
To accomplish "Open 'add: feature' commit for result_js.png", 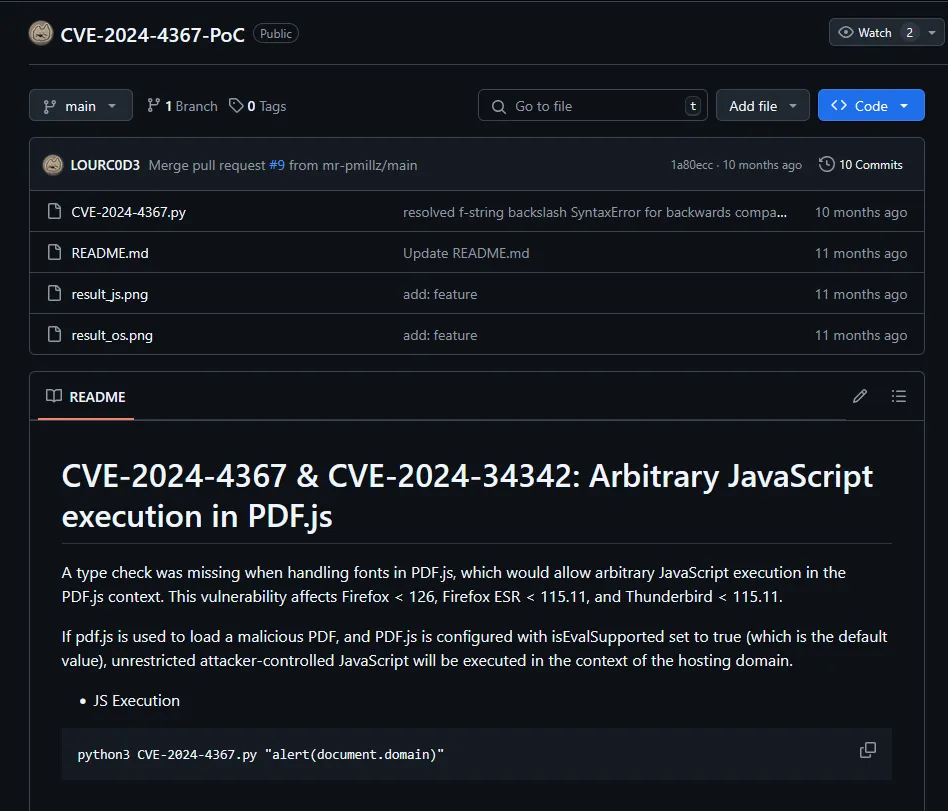I will [440, 295].
